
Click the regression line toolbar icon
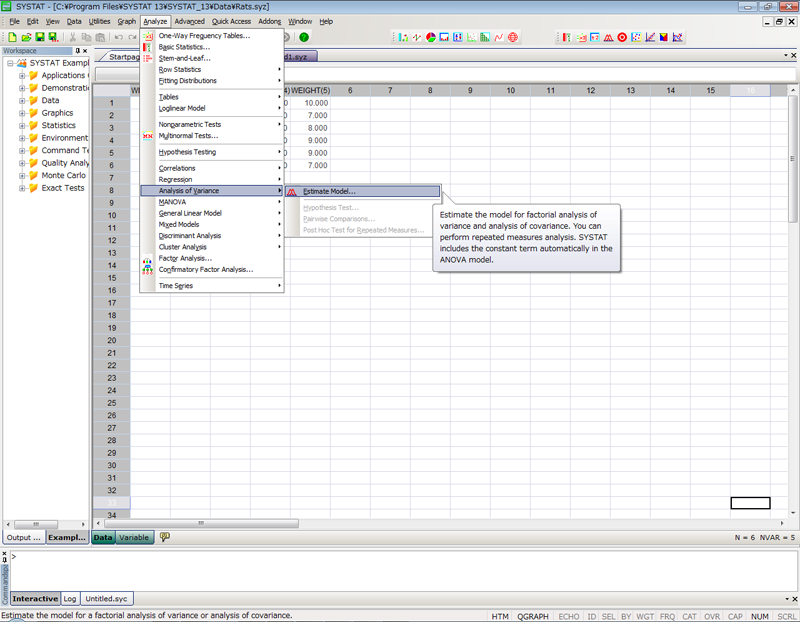[x=650, y=37]
